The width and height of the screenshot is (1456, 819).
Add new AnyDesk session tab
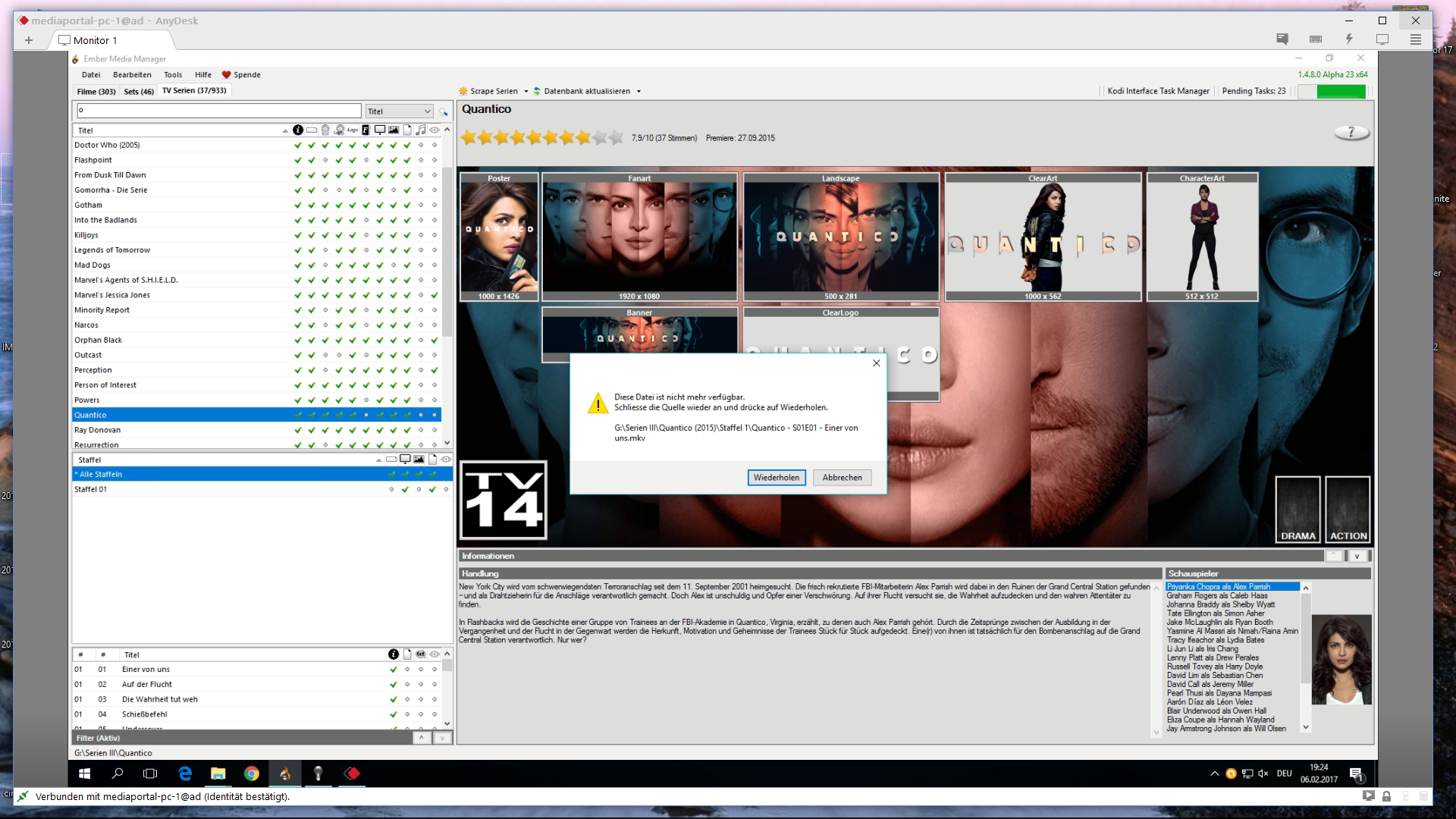click(x=29, y=40)
